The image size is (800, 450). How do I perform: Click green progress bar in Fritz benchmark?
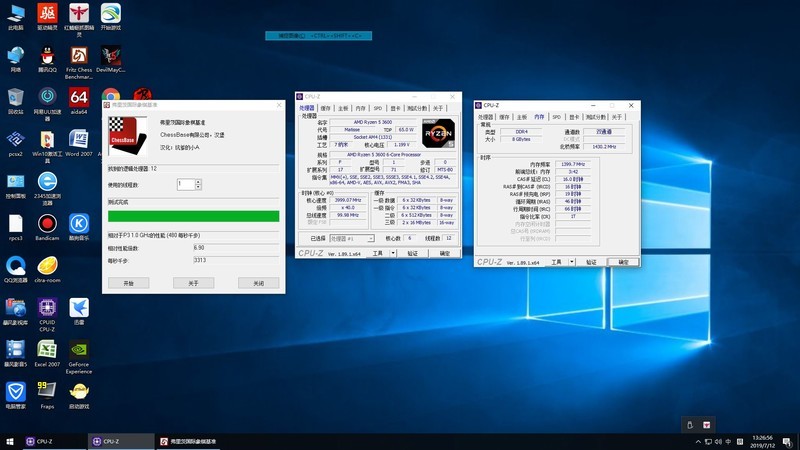(193, 216)
